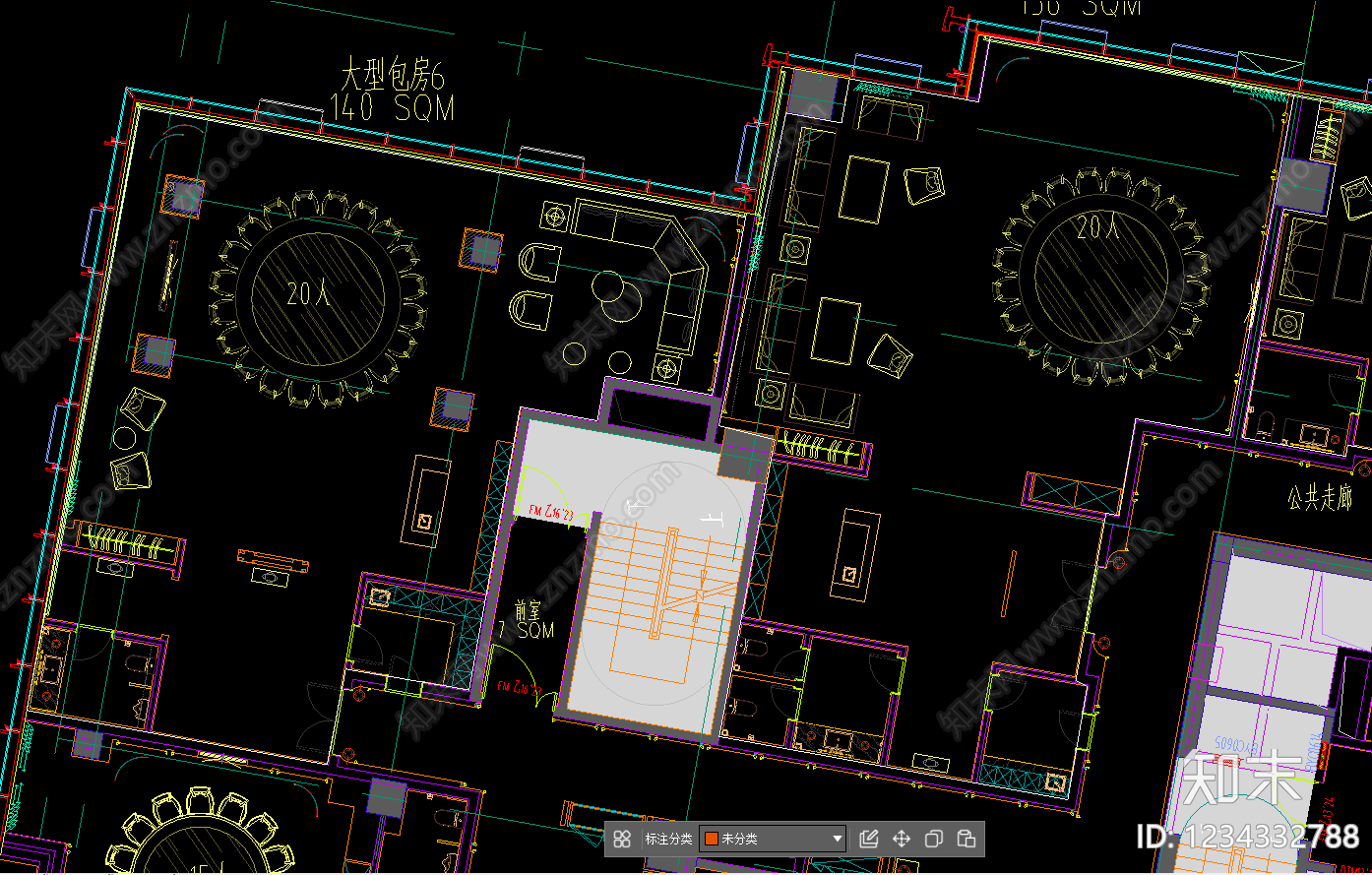Image resolution: width=1372 pixels, height=875 pixels.
Task: Click the copy icon in annotation toolbar
Action: tap(934, 839)
